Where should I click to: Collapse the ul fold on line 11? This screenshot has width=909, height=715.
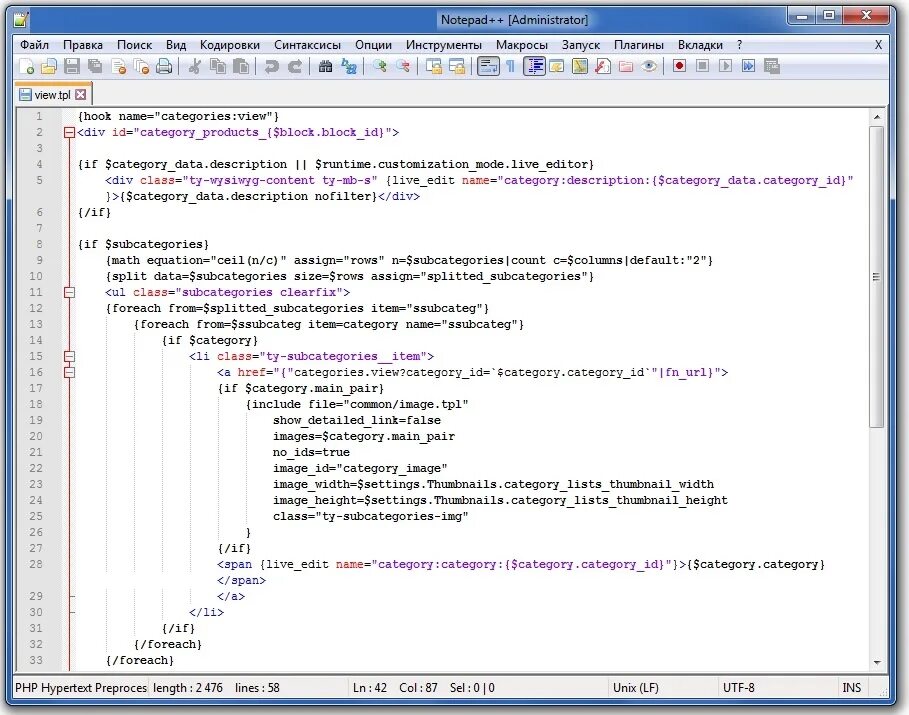pos(69,292)
